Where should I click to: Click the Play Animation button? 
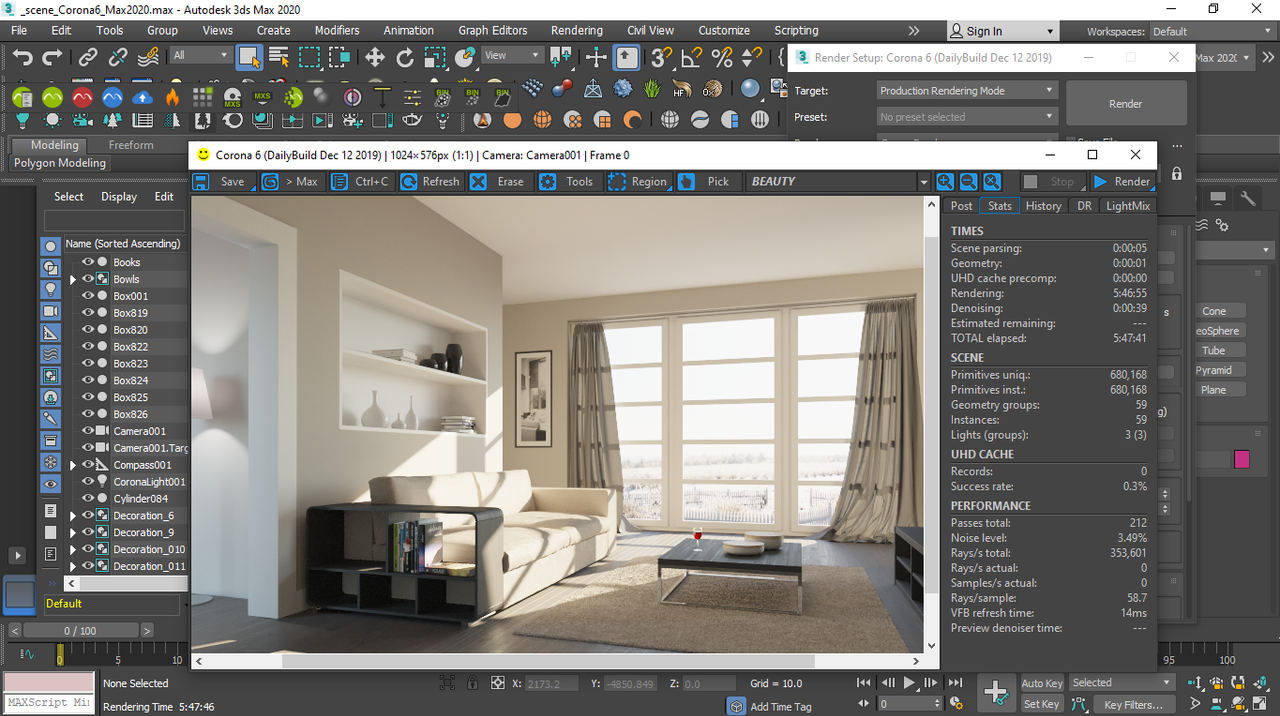[910, 682]
